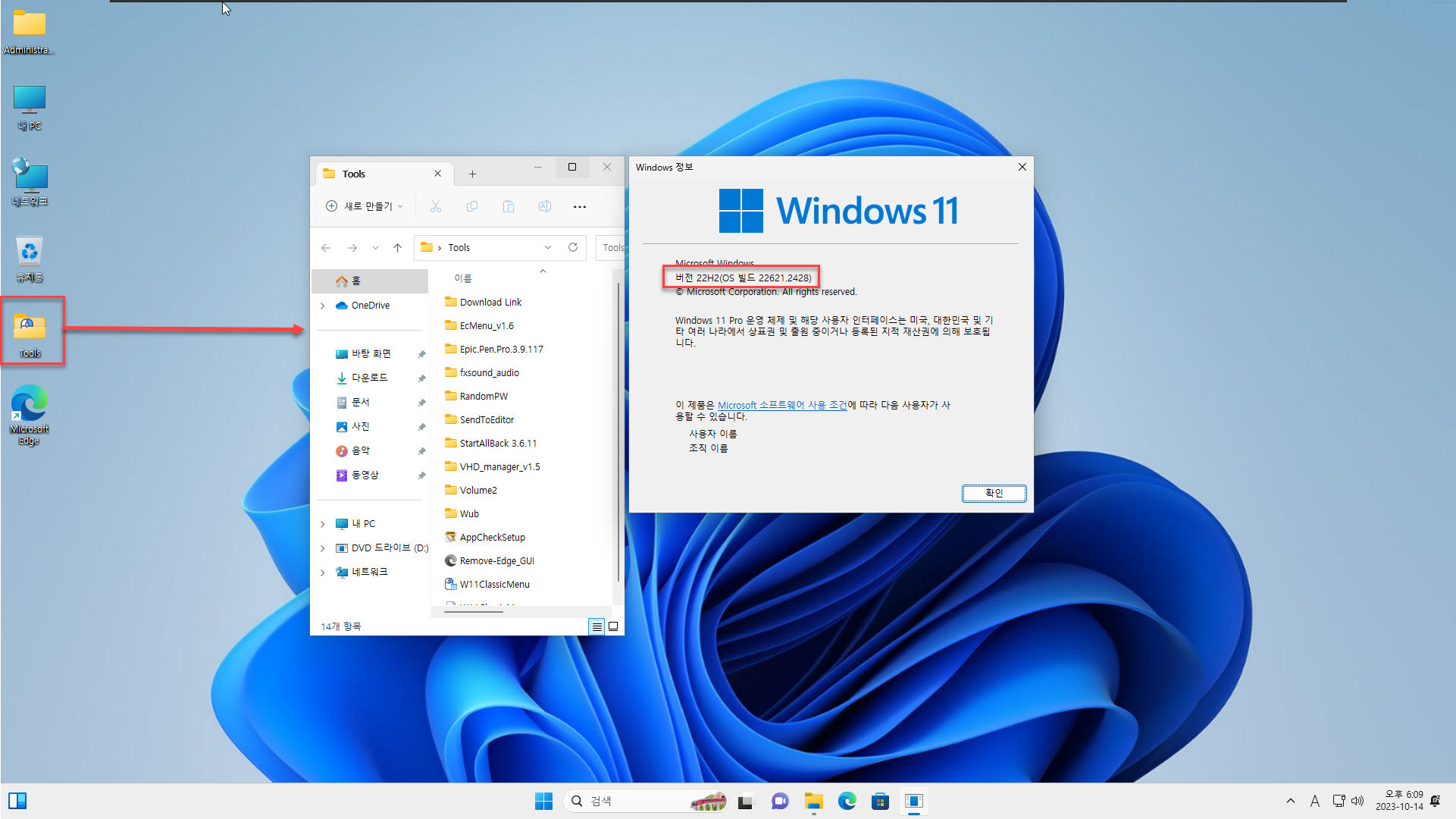Expand 내 PC in navigation pane
This screenshot has width=1456, height=819.
(x=322, y=524)
